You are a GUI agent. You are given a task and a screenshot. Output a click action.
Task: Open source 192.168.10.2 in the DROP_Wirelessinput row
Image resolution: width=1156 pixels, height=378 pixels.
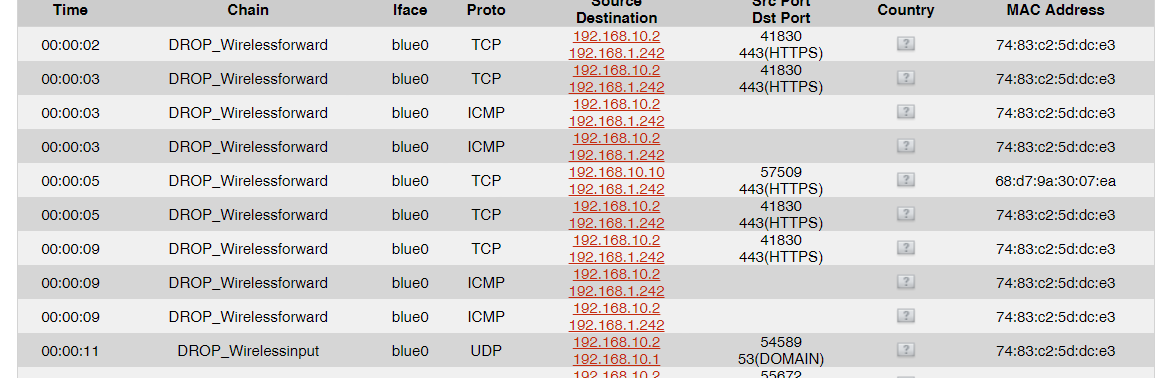click(616, 343)
